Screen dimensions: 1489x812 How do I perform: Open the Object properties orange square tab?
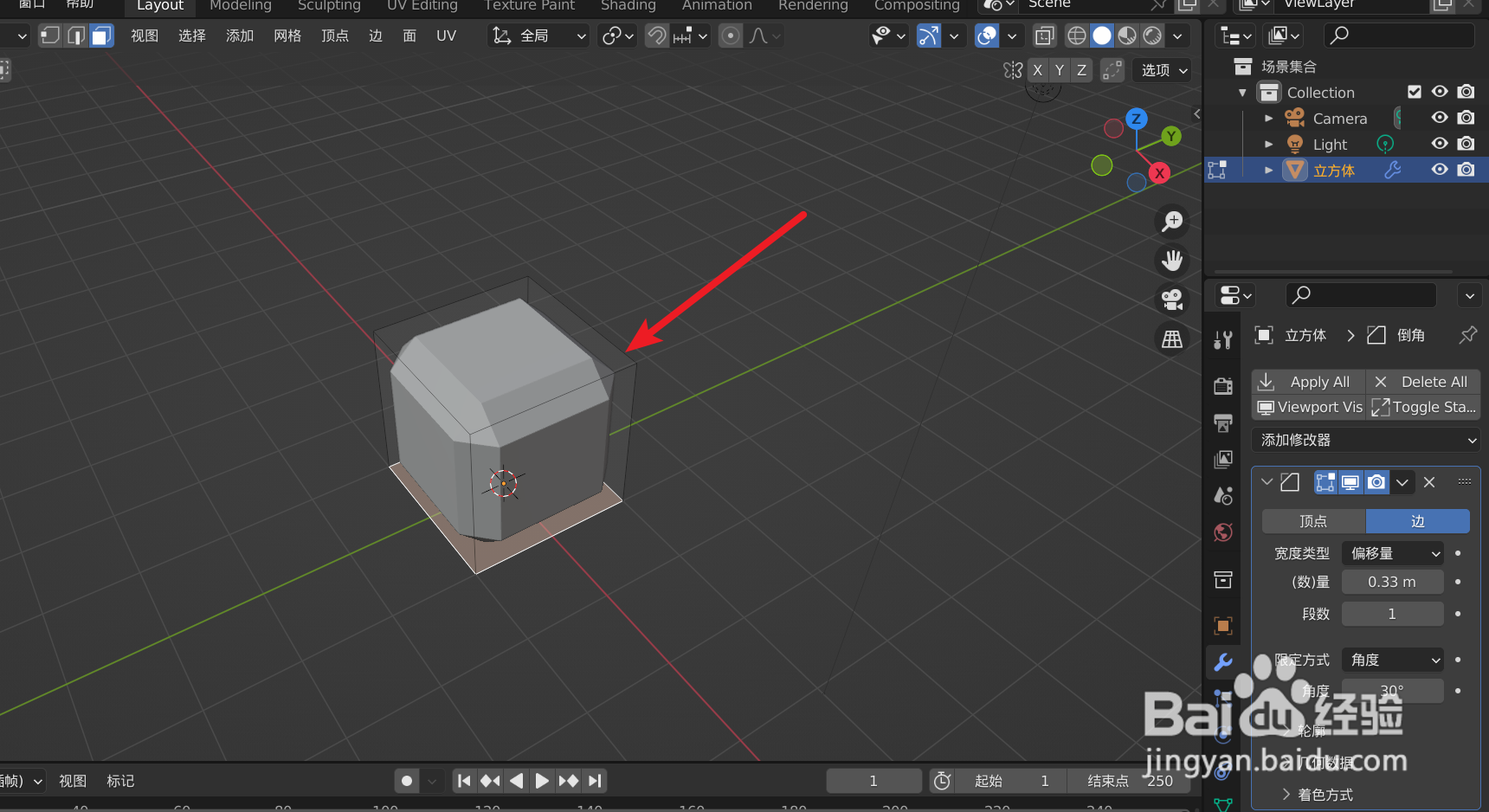[x=1223, y=625]
